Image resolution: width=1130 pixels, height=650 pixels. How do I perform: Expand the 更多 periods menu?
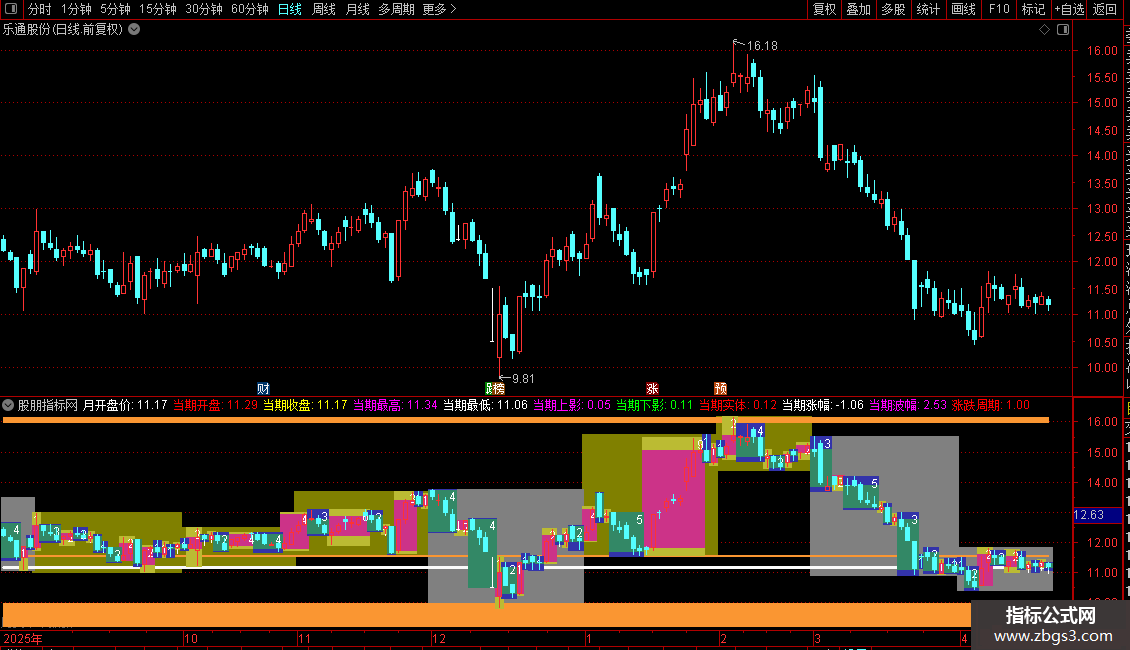point(440,9)
